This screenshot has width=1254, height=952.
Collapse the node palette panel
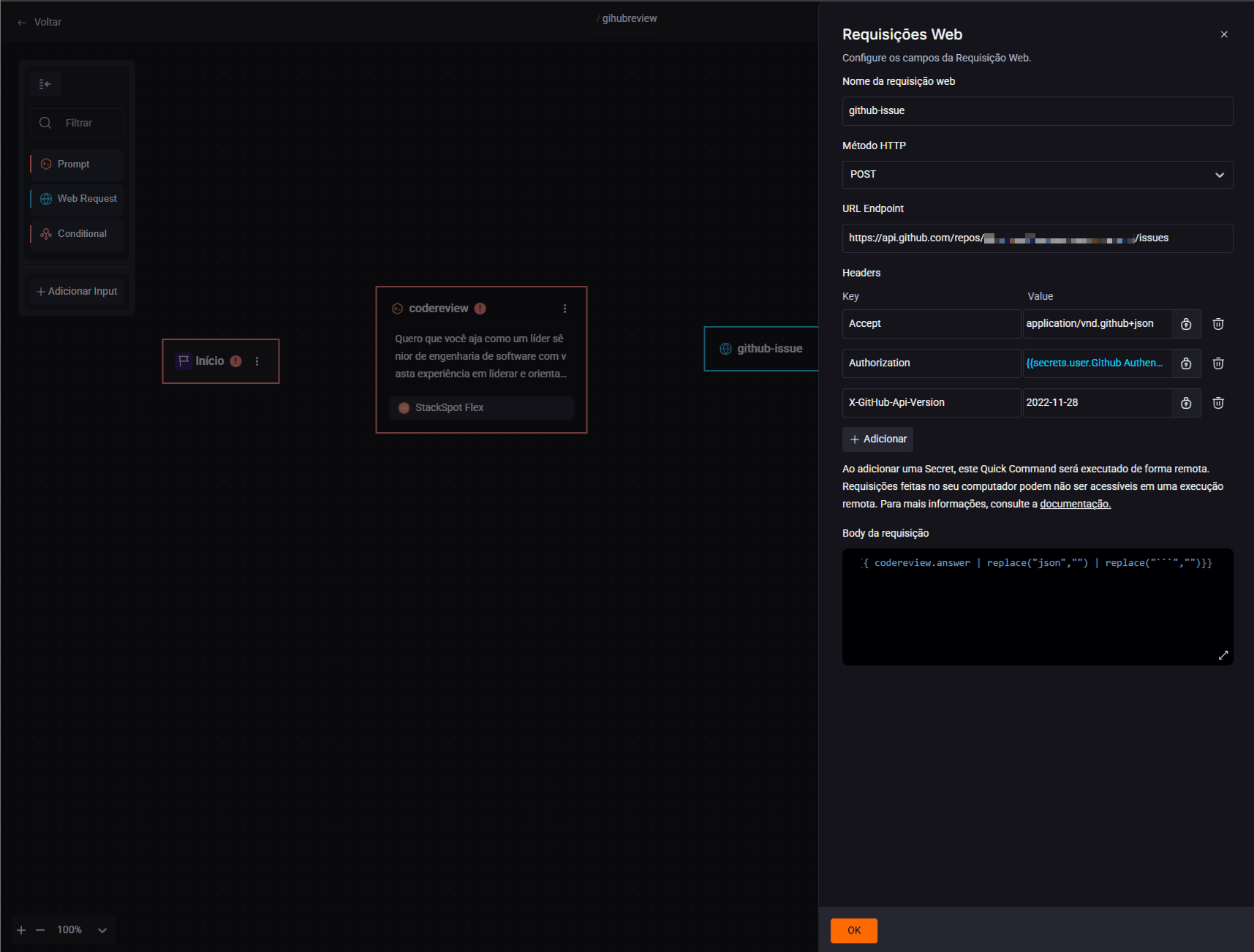[45, 83]
